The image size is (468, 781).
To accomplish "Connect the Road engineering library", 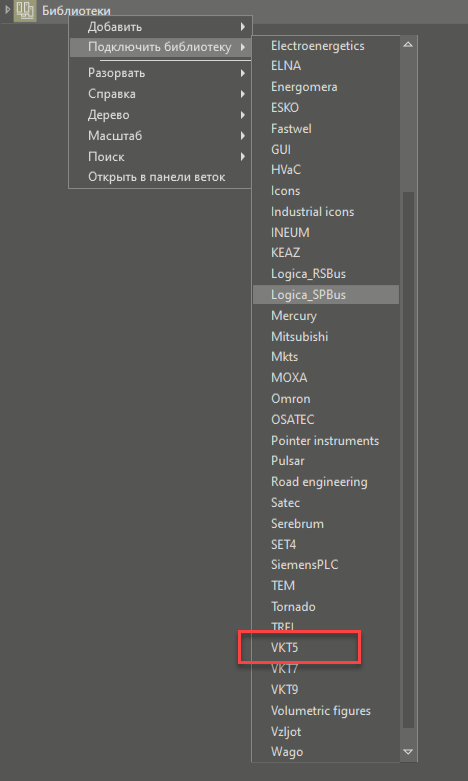I will pyautogui.click(x=326, y=482).
